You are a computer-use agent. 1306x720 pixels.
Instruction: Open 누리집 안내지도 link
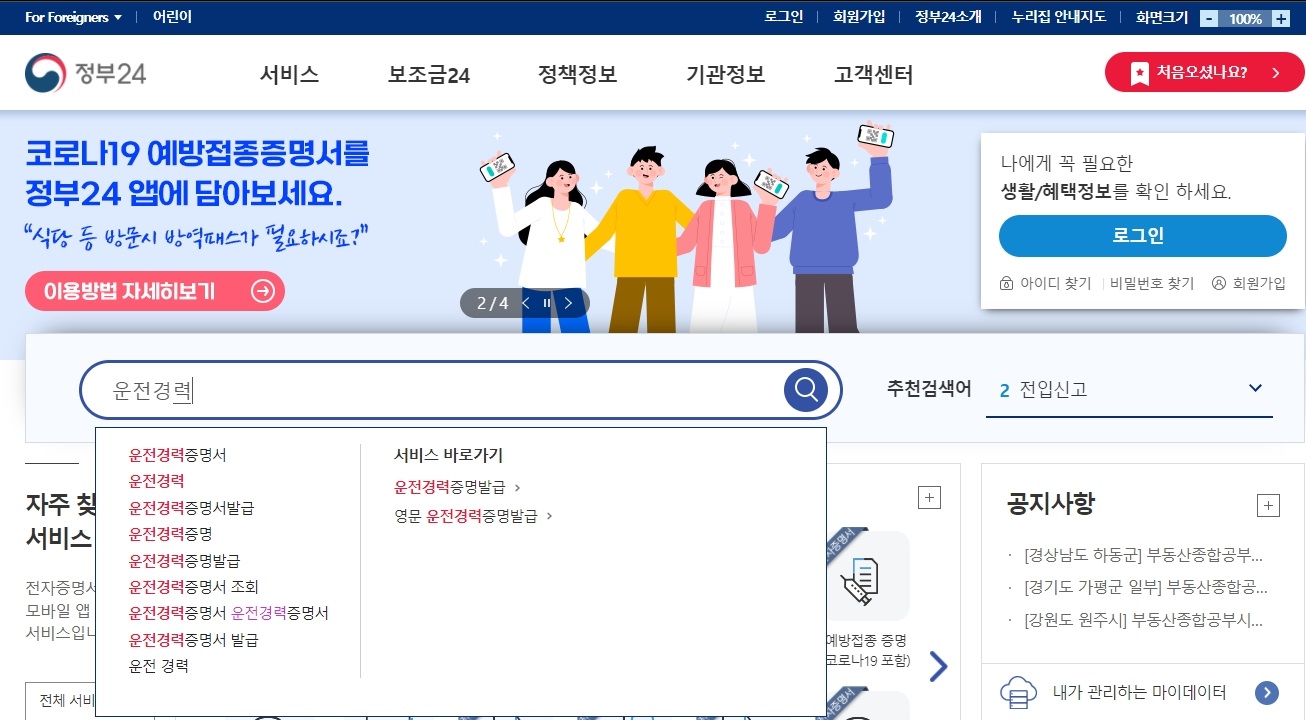tap(1059, 17)
